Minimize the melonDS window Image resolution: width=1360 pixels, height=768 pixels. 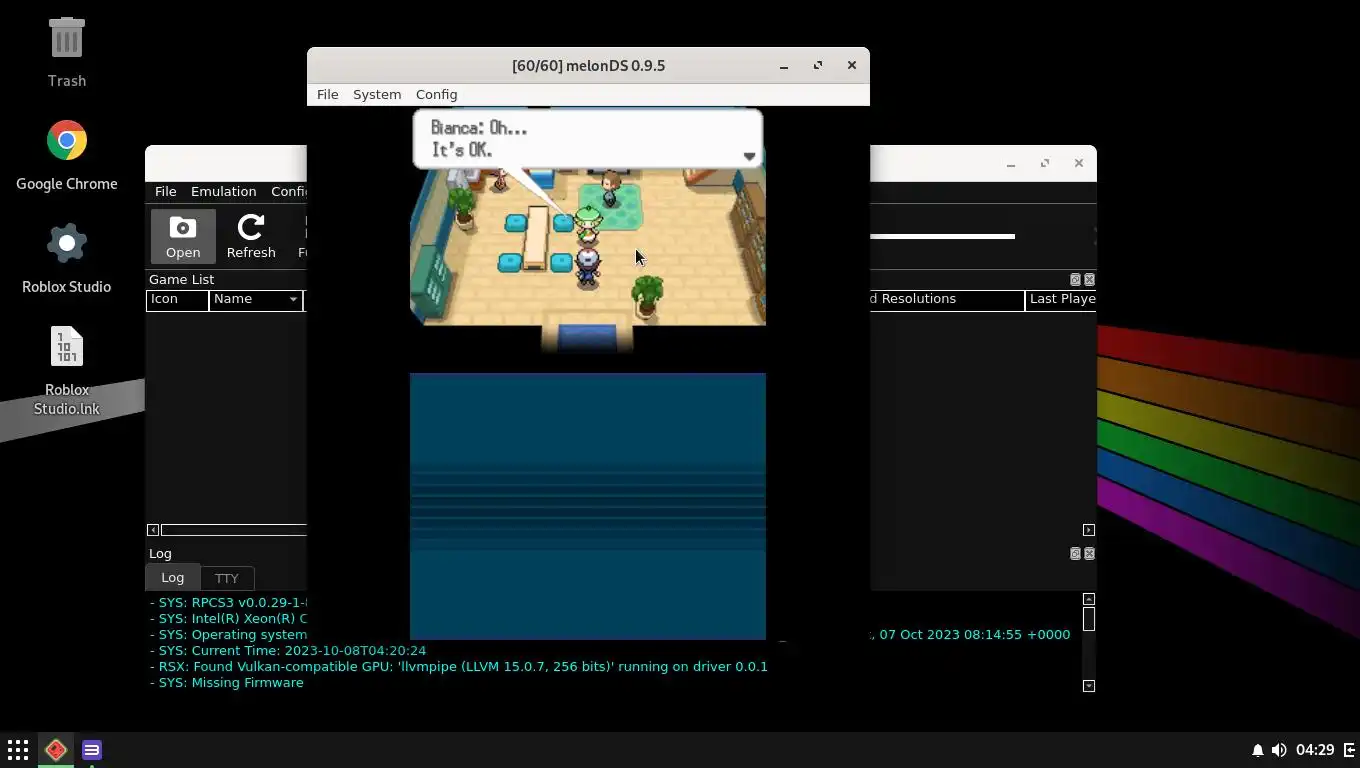pos(784,65)
